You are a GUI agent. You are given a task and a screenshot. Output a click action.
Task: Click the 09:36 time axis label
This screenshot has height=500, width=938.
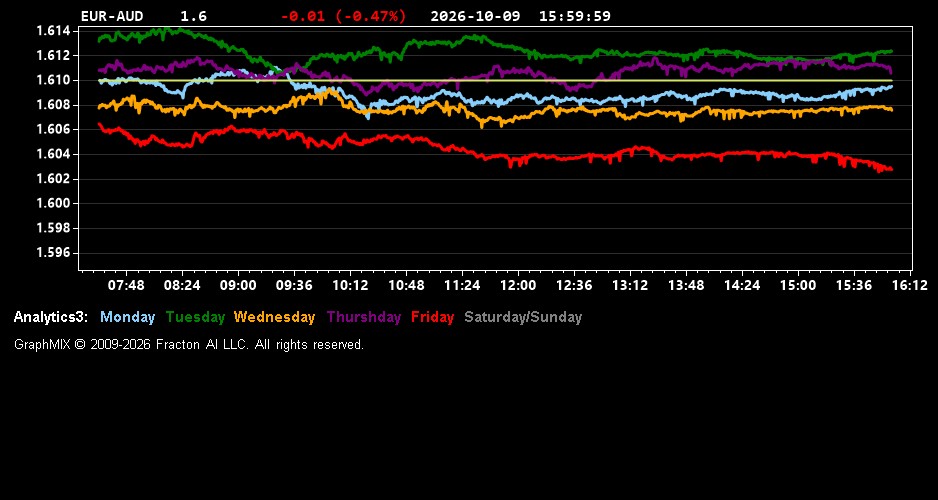[294, 285]
